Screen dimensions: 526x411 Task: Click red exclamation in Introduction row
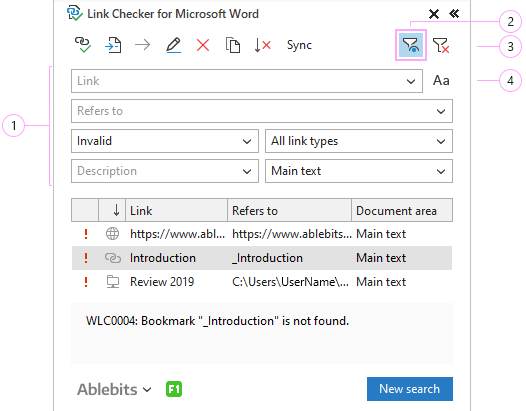click(86, 258)
